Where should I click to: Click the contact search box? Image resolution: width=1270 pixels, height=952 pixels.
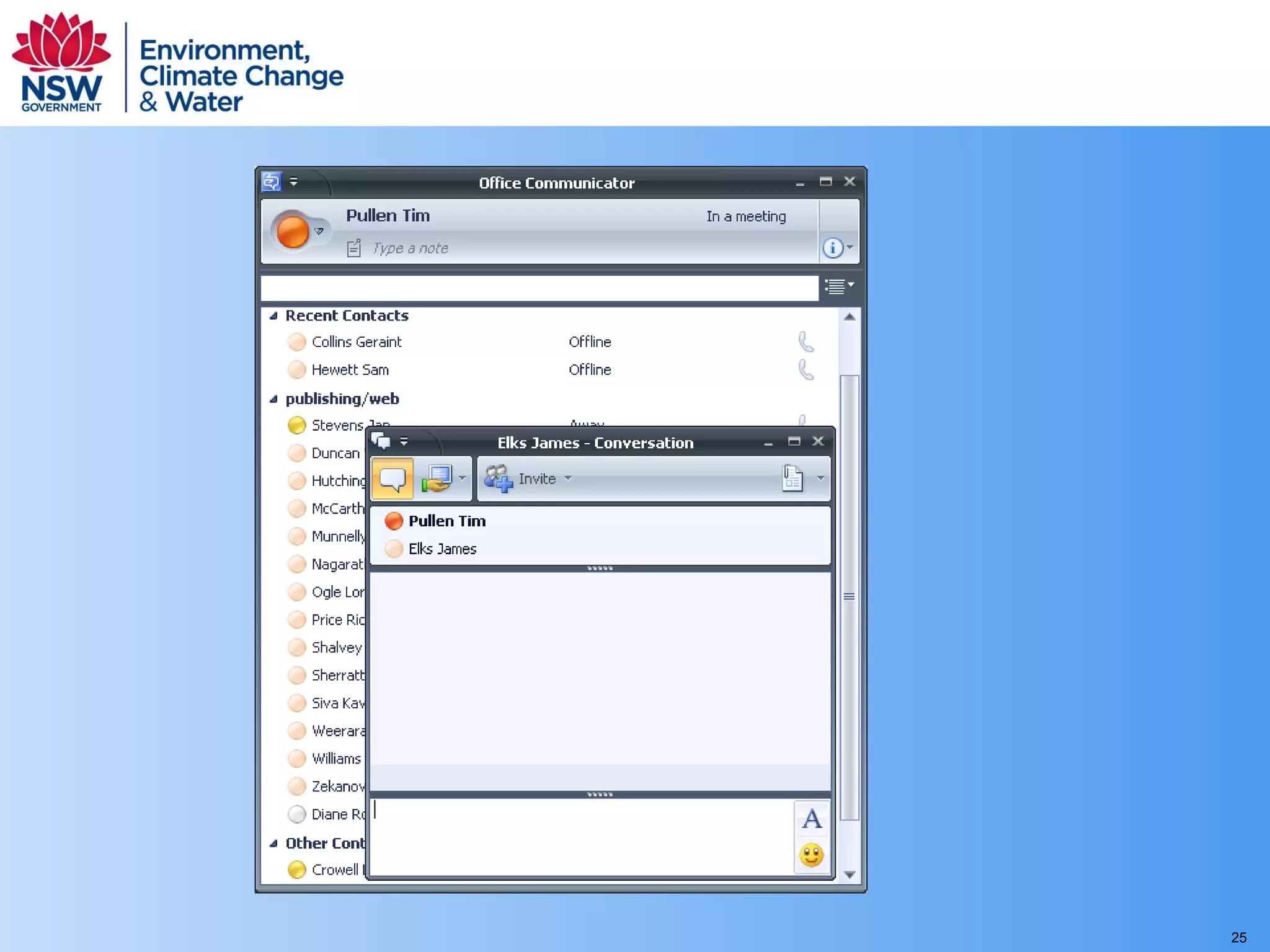(x=539, y=288)
